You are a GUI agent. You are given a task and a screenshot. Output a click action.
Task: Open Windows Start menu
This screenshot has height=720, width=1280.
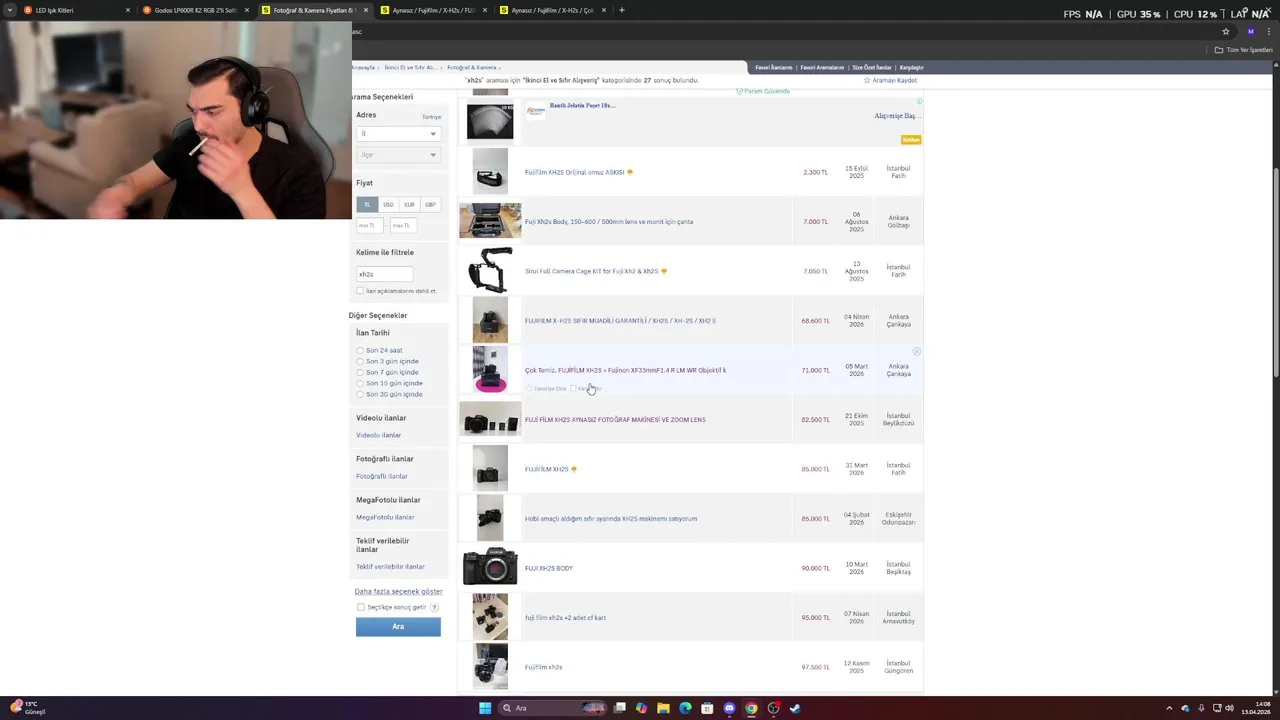tap(485, 708)
